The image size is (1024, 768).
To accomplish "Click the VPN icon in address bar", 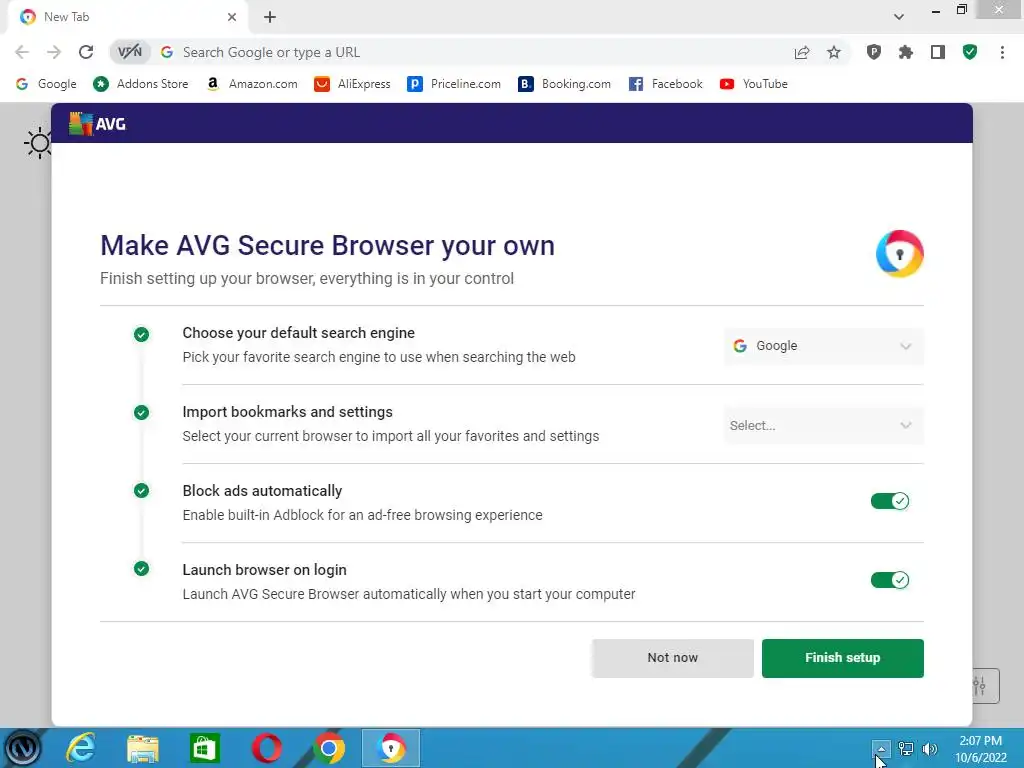I will point(130,52).
